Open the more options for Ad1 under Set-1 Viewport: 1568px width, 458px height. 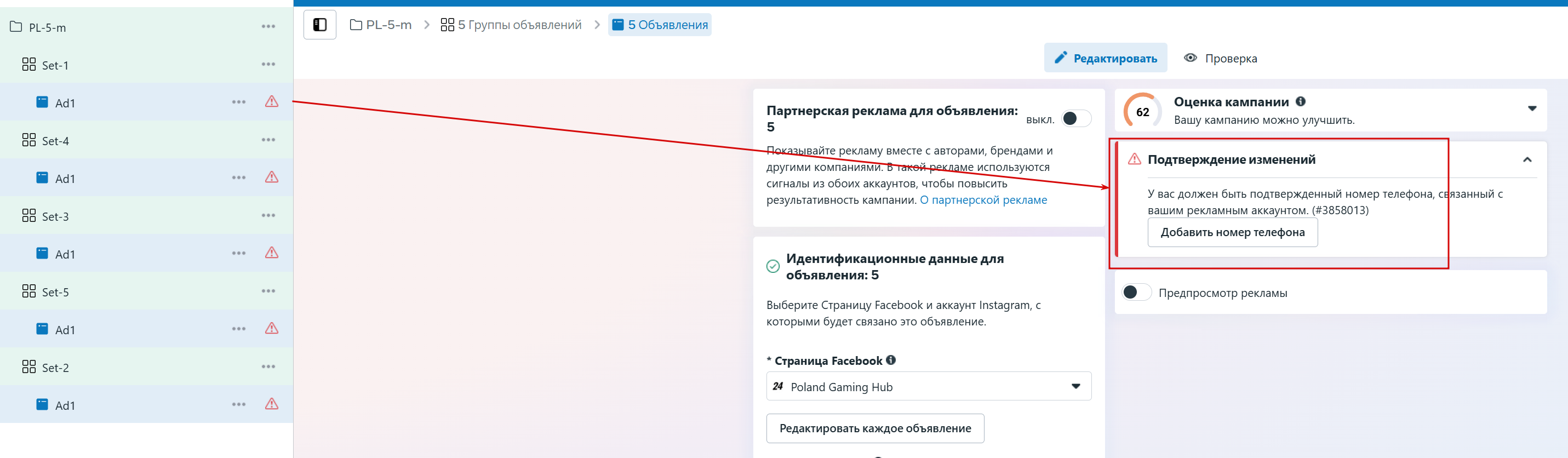click(239, 102)
